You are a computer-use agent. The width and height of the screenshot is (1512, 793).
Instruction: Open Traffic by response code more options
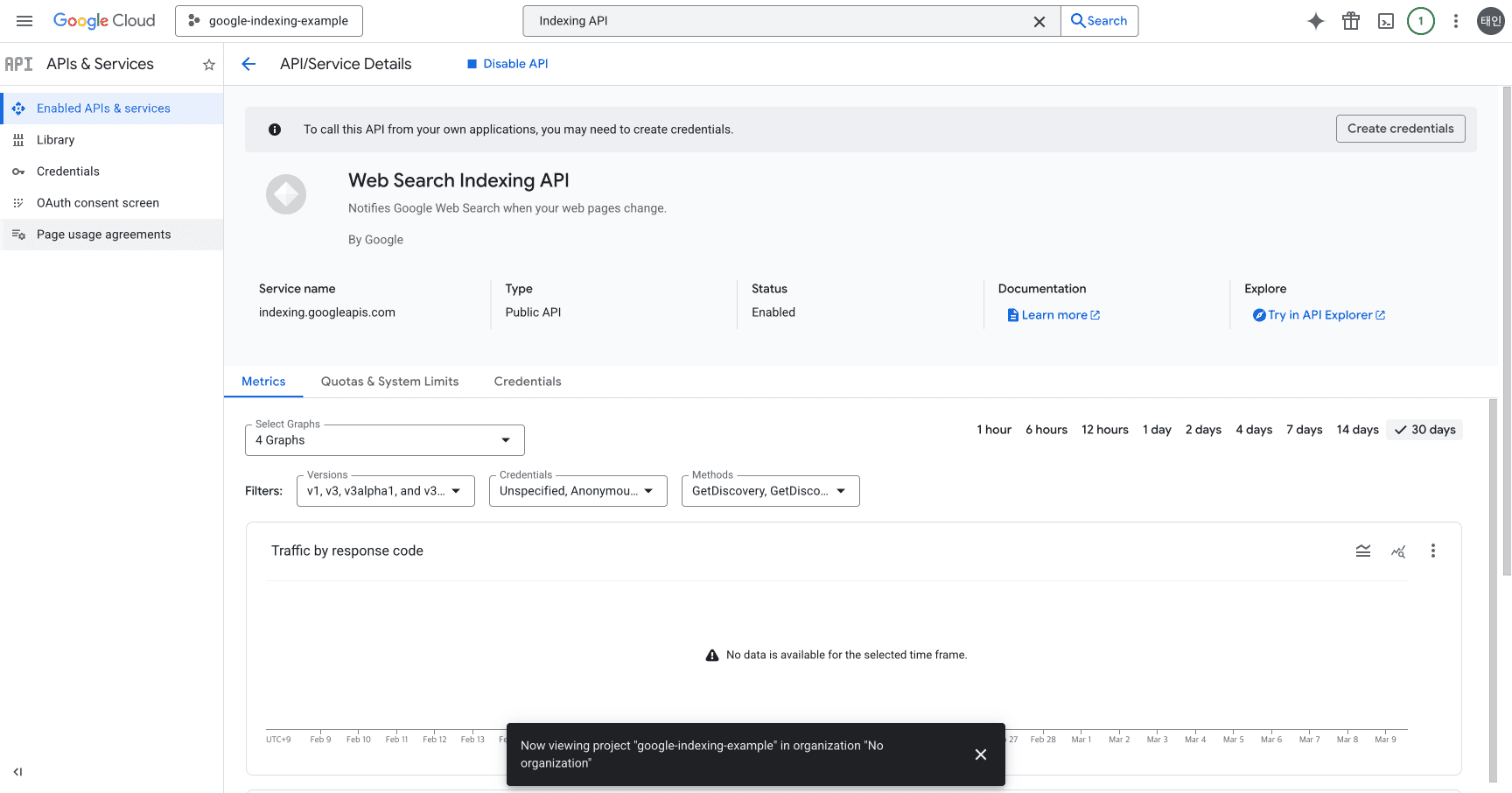pyautogui.click(x=1433, y=551)
